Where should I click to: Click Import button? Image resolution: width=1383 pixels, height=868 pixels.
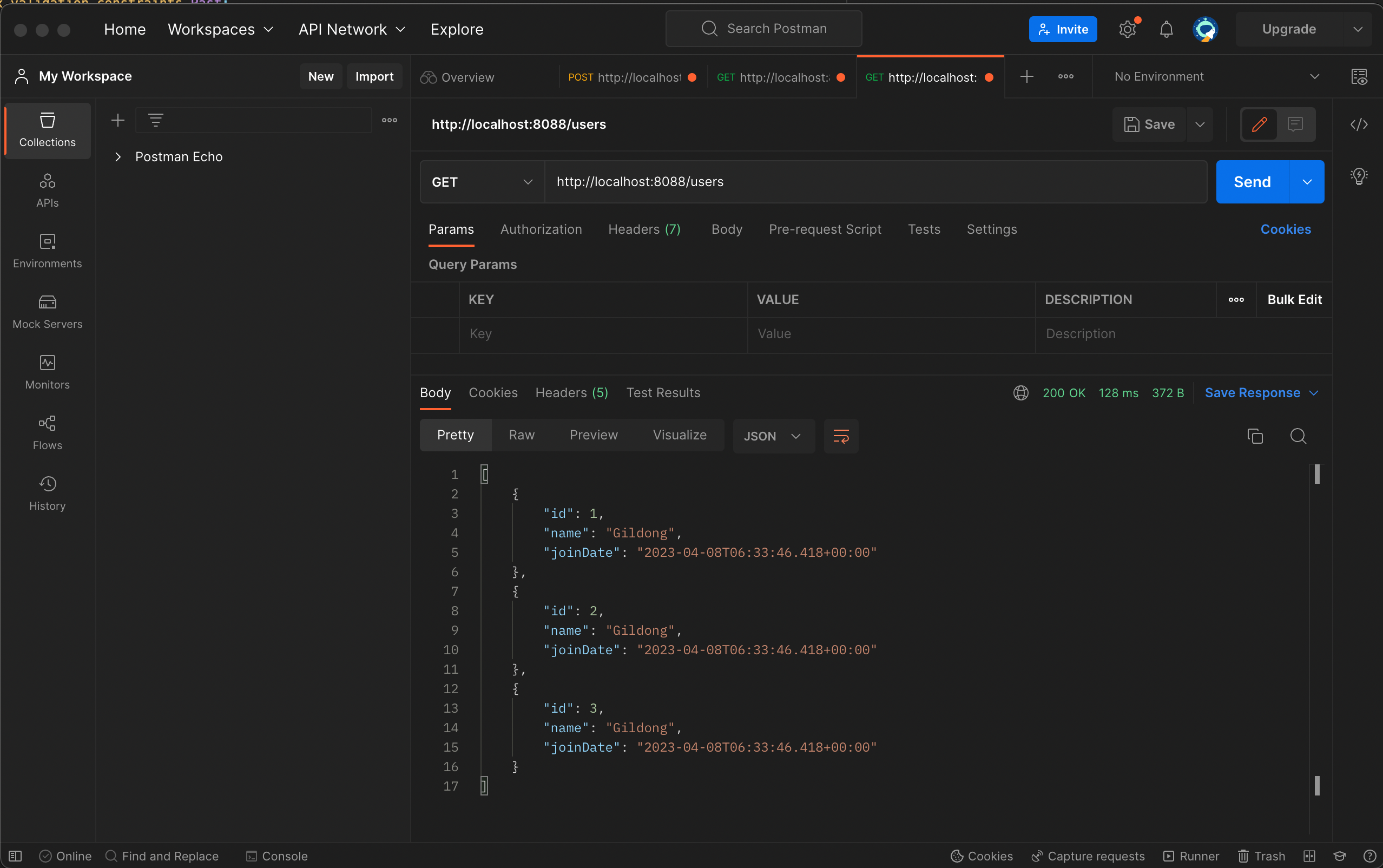tap(374, 76)
